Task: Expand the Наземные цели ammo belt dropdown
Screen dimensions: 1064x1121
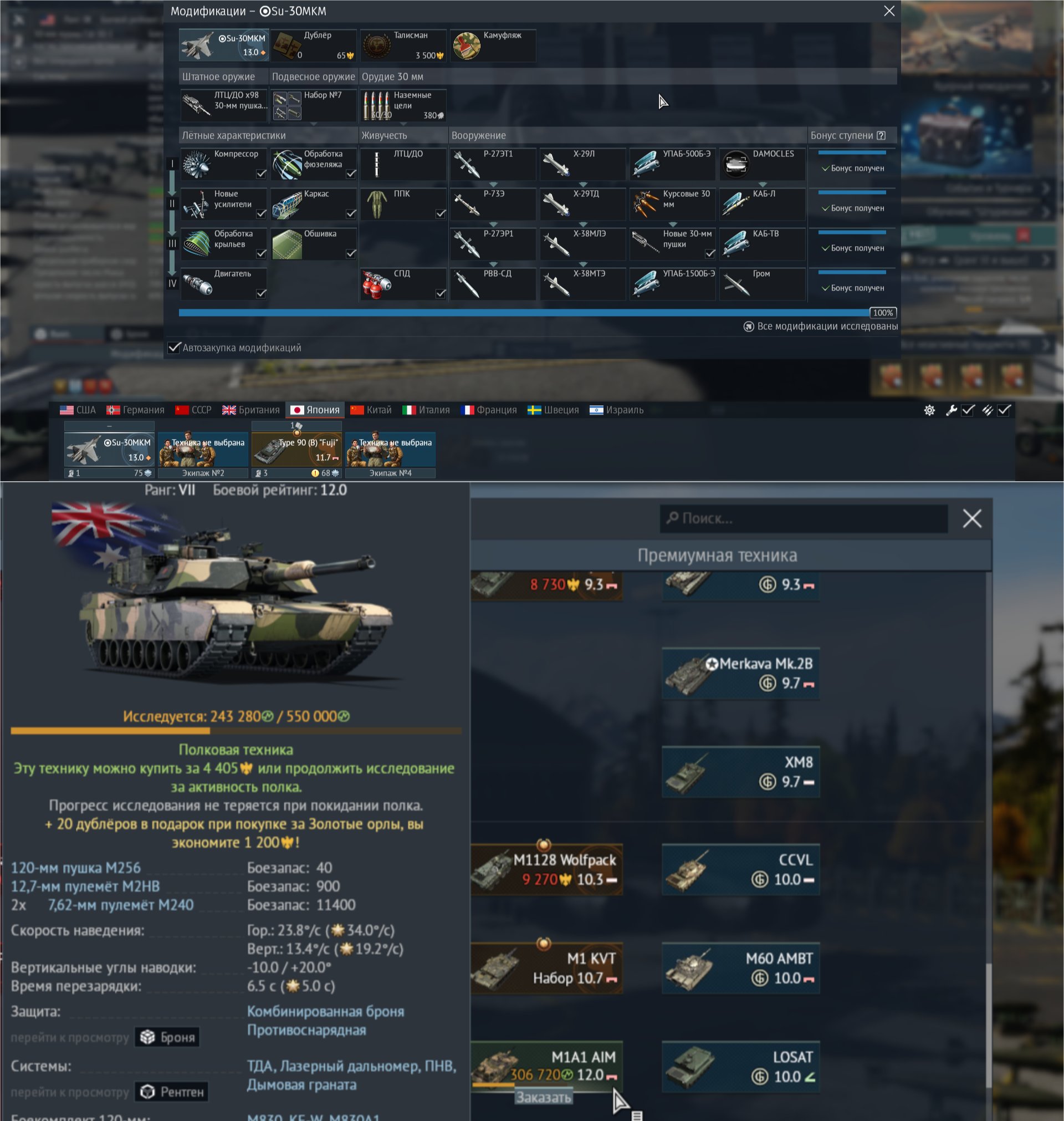Action: 403,105
